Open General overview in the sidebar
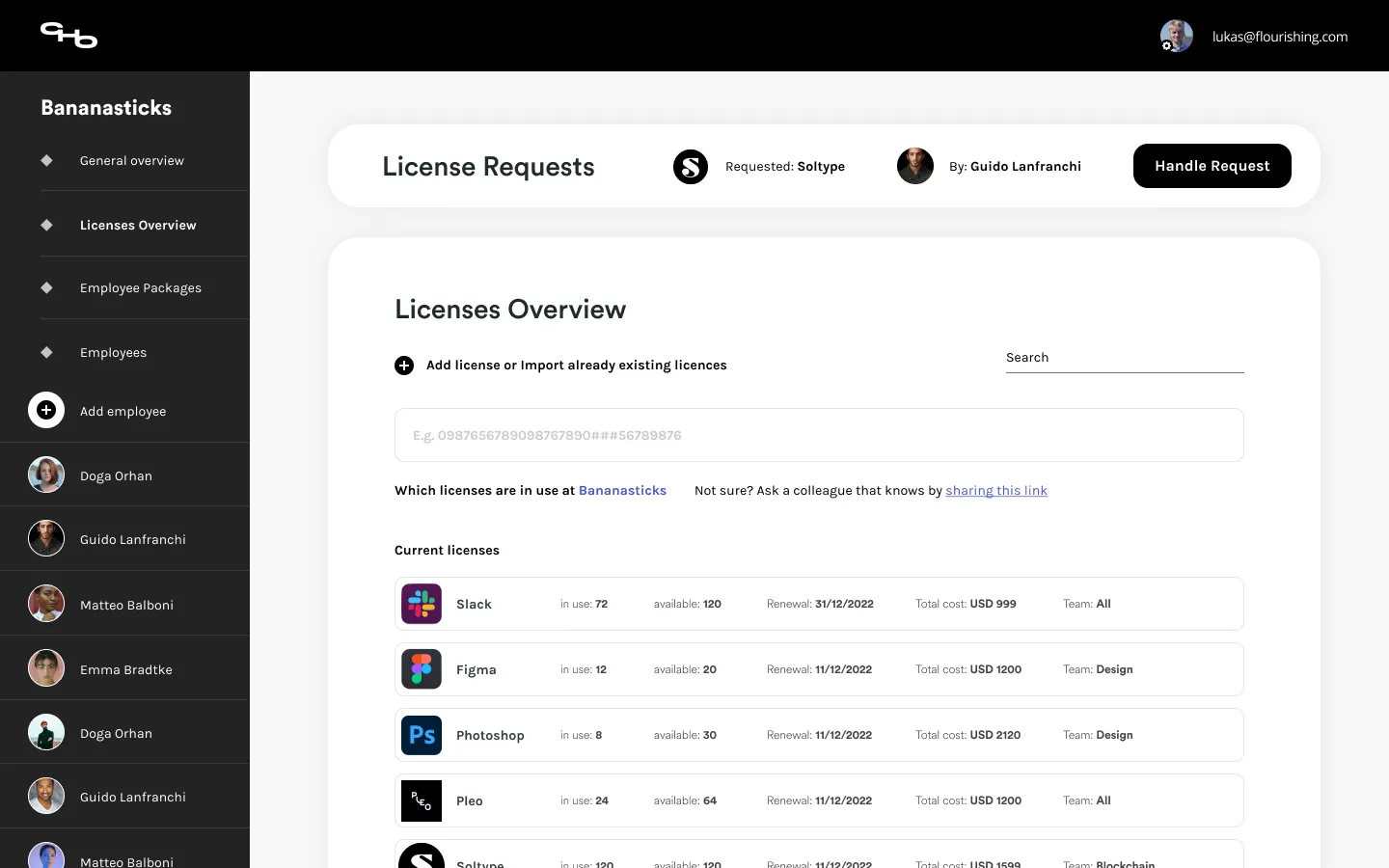The height and width of the screenshot is (868, 1389). click(132, 161)
